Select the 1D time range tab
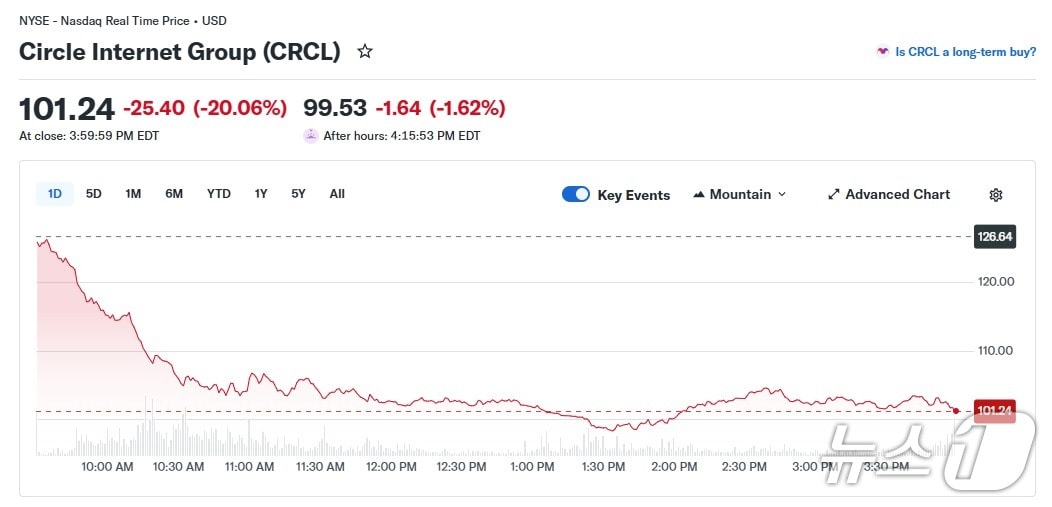The width and height of the screenshot is (1052, 507). [55, 194]
